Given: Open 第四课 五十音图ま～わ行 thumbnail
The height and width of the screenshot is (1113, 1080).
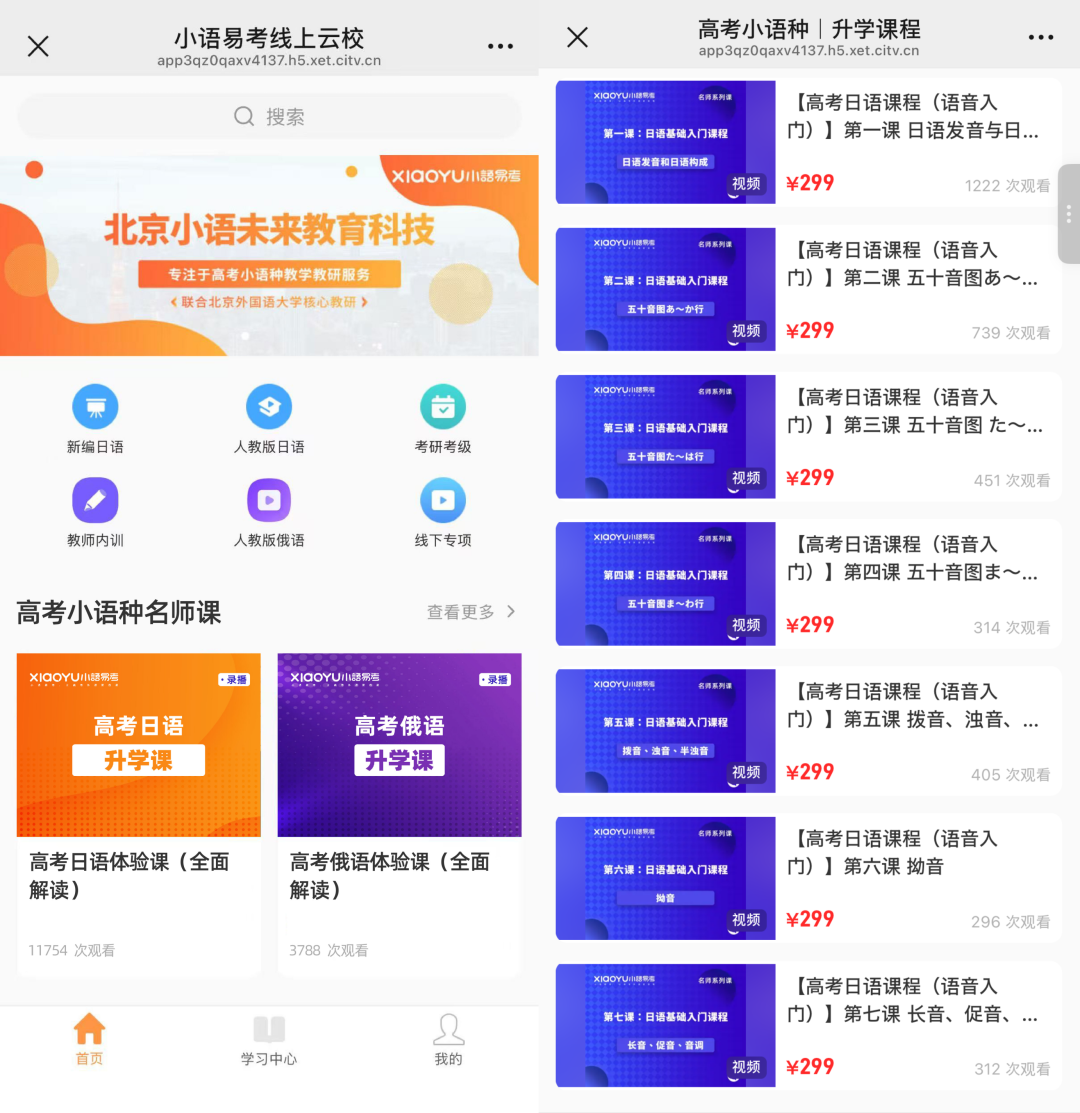Looking at the screenshot, I should [x=666, y=583].
